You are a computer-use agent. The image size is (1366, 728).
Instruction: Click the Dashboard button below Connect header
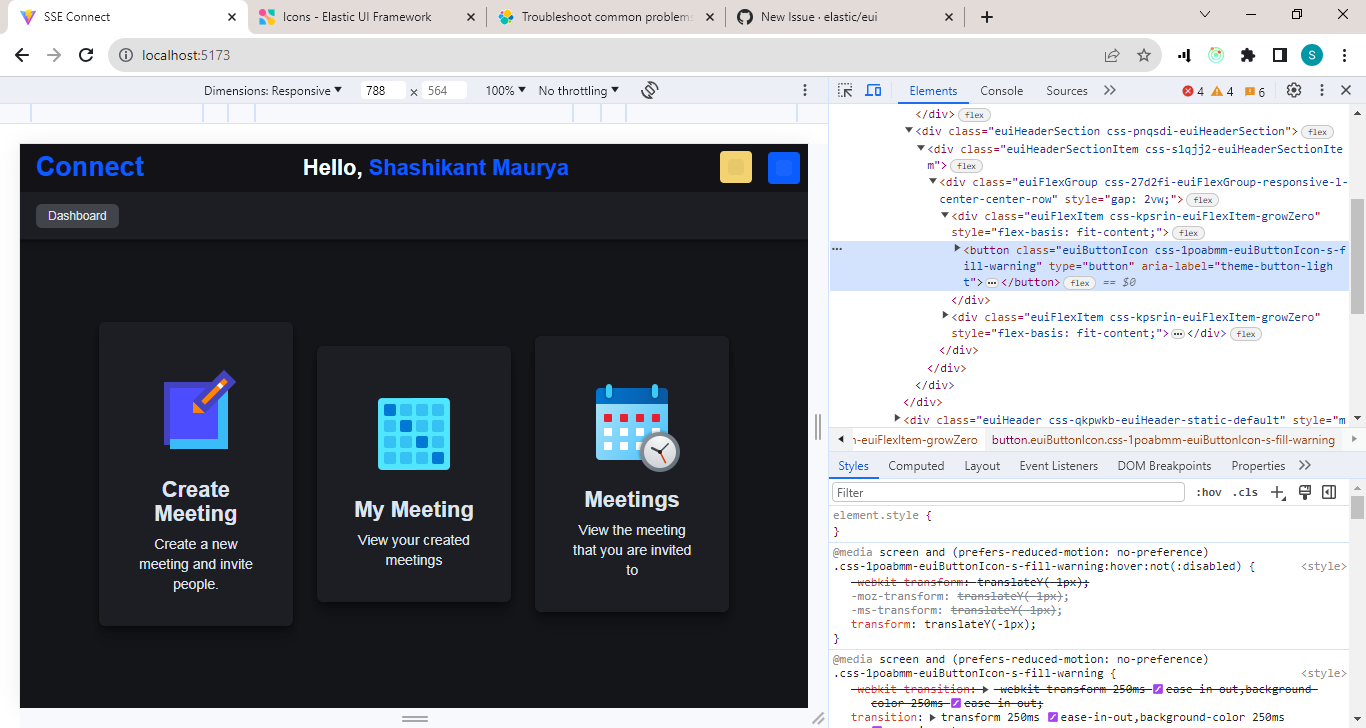click(x=77, y=215)
